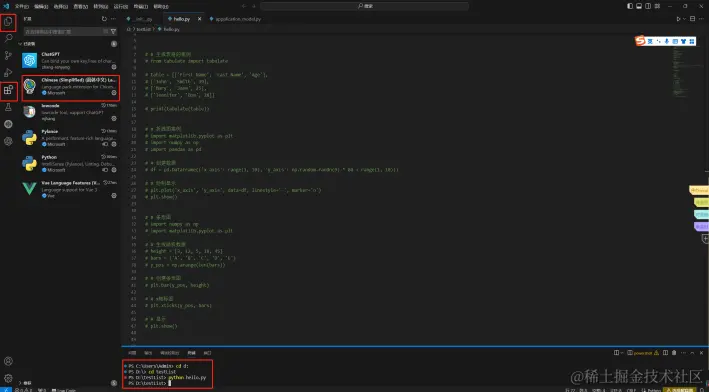This screenshot has height=392, width=710.
Task: Open the Search view in activity bar
Action: (8, 38)
